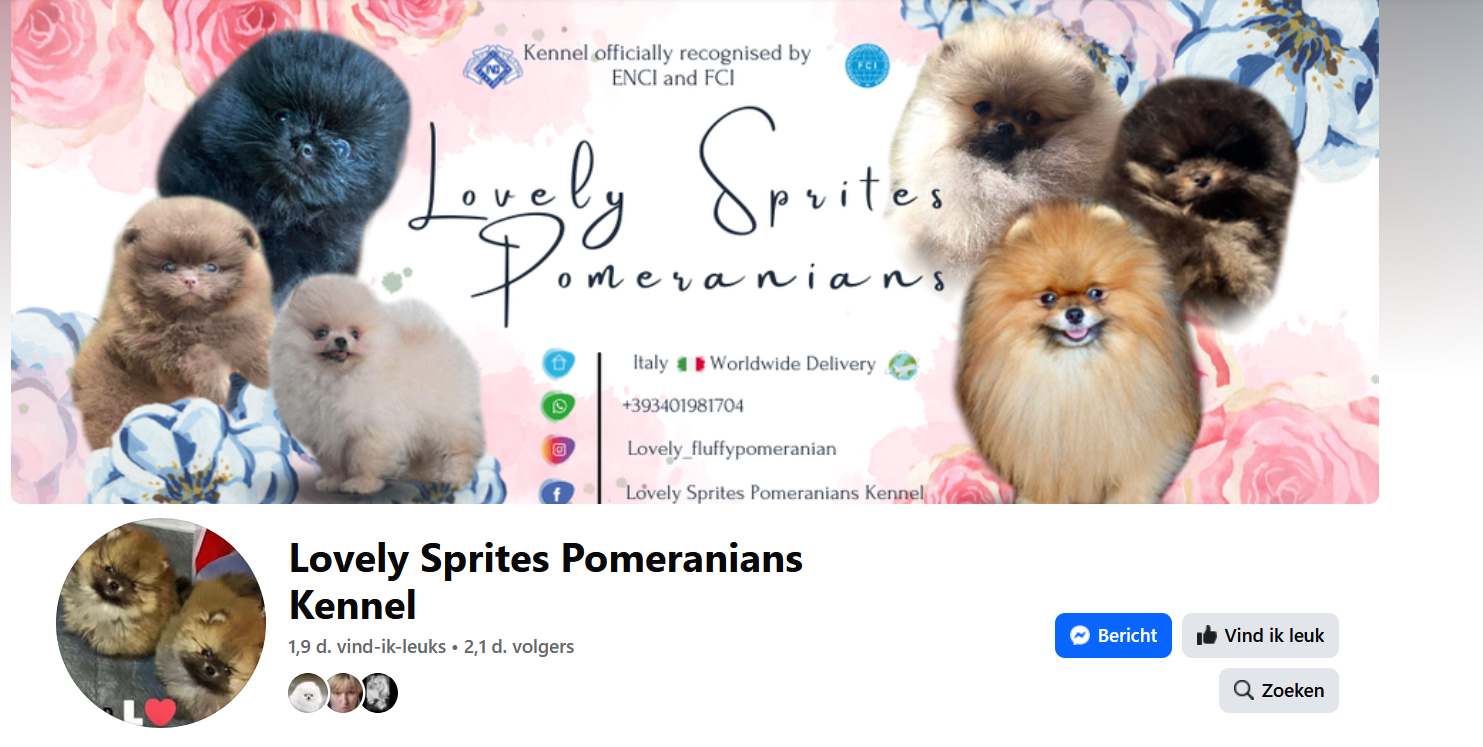The height and width of the screenshot is (747, 1483).
Task: Click the black-and-white third follower avatar
Action: (379, 693)
